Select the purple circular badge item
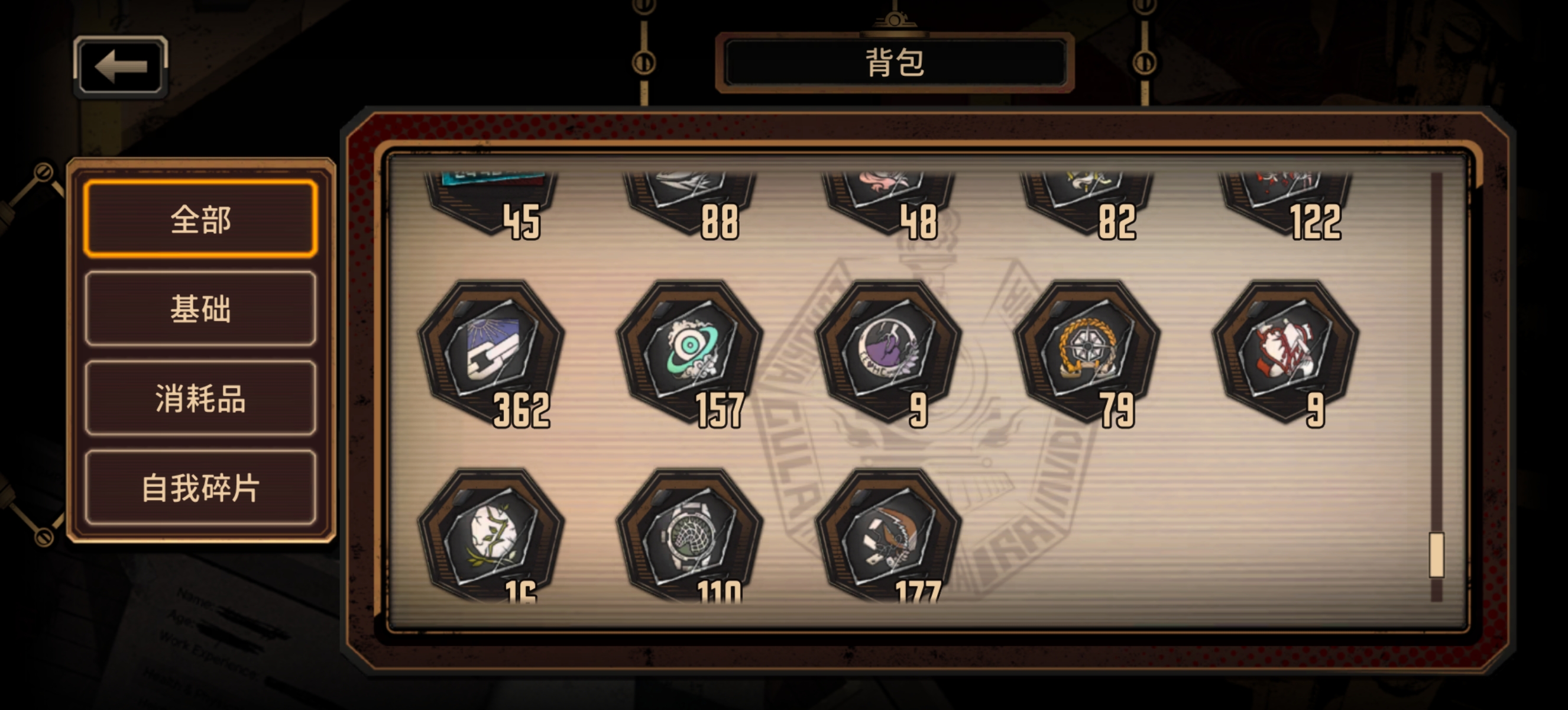1568x710 pixels. (x=889, y=353)
